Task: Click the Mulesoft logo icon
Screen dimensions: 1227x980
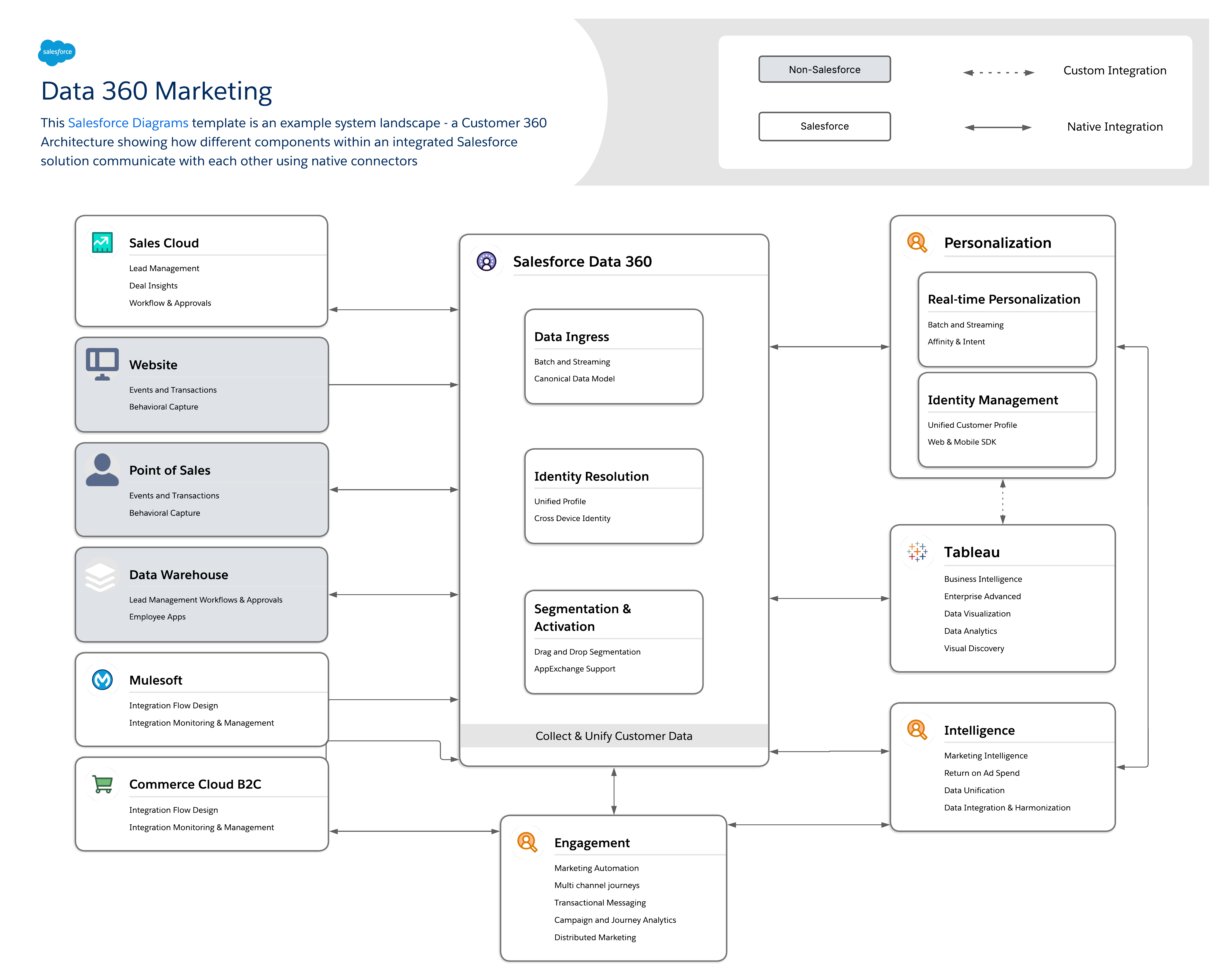Action: (x=103, y=679)
